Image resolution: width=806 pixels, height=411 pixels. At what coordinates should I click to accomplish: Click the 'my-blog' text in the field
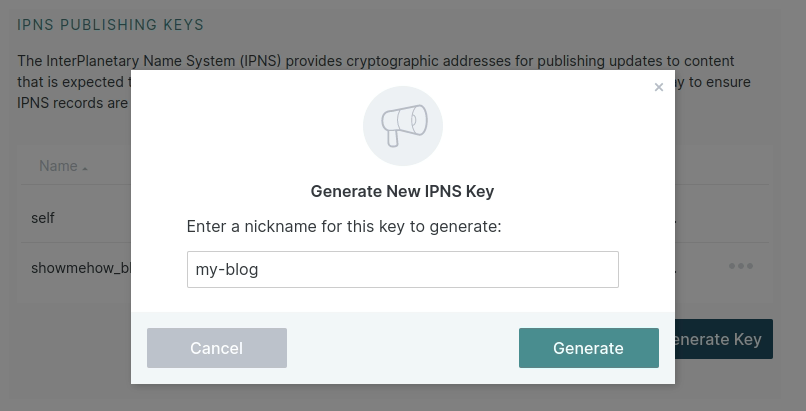(x=227, y=269)
